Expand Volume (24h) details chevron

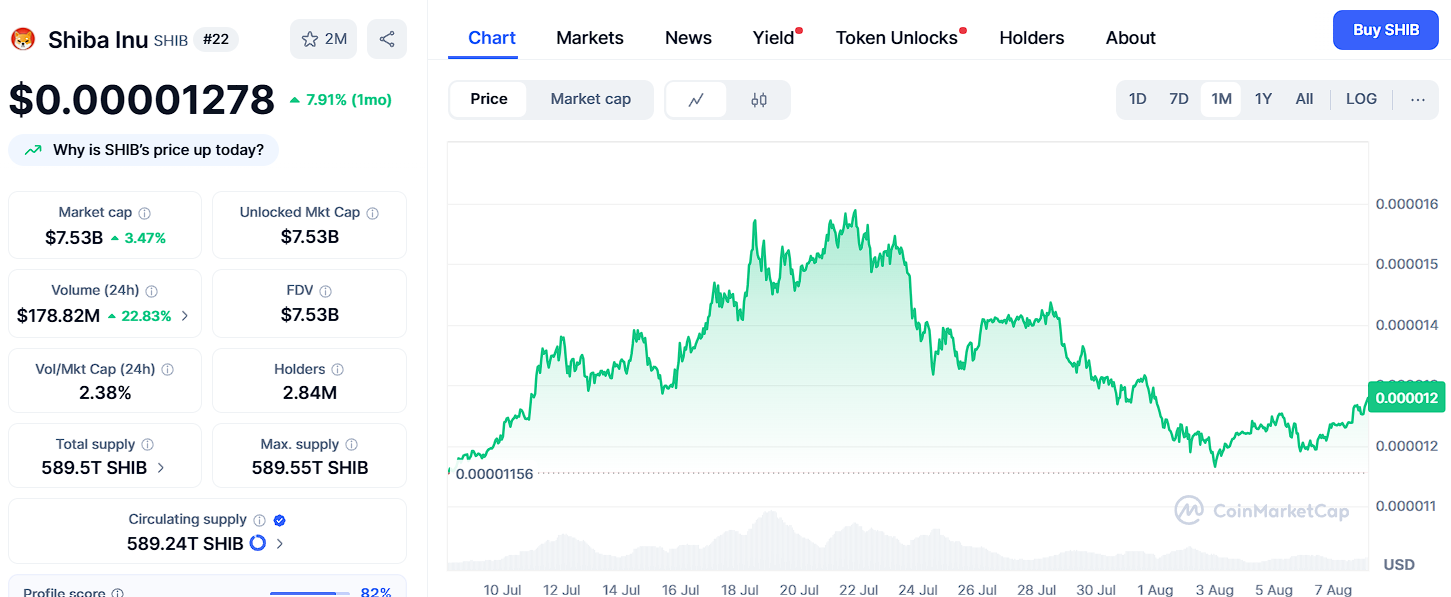tap(184, 316)
